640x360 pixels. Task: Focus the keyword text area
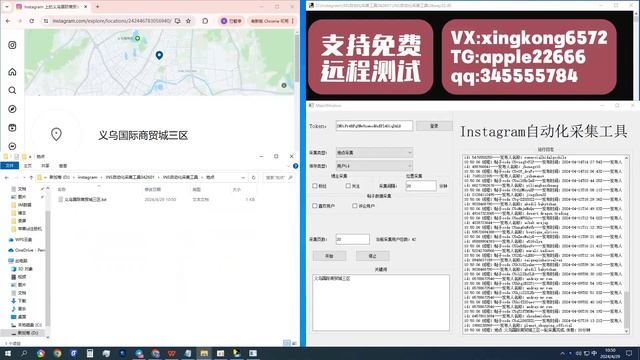[381, 302]
